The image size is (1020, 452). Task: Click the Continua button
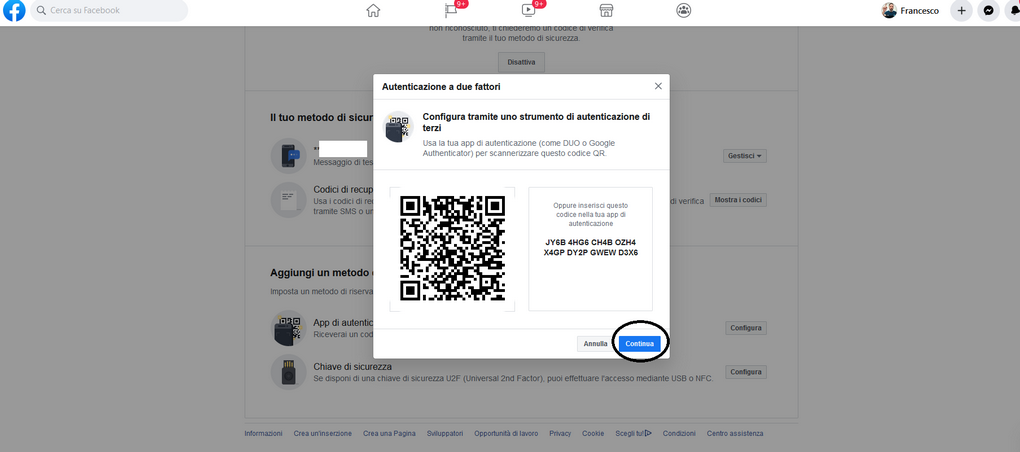click(x=639, y=343)
